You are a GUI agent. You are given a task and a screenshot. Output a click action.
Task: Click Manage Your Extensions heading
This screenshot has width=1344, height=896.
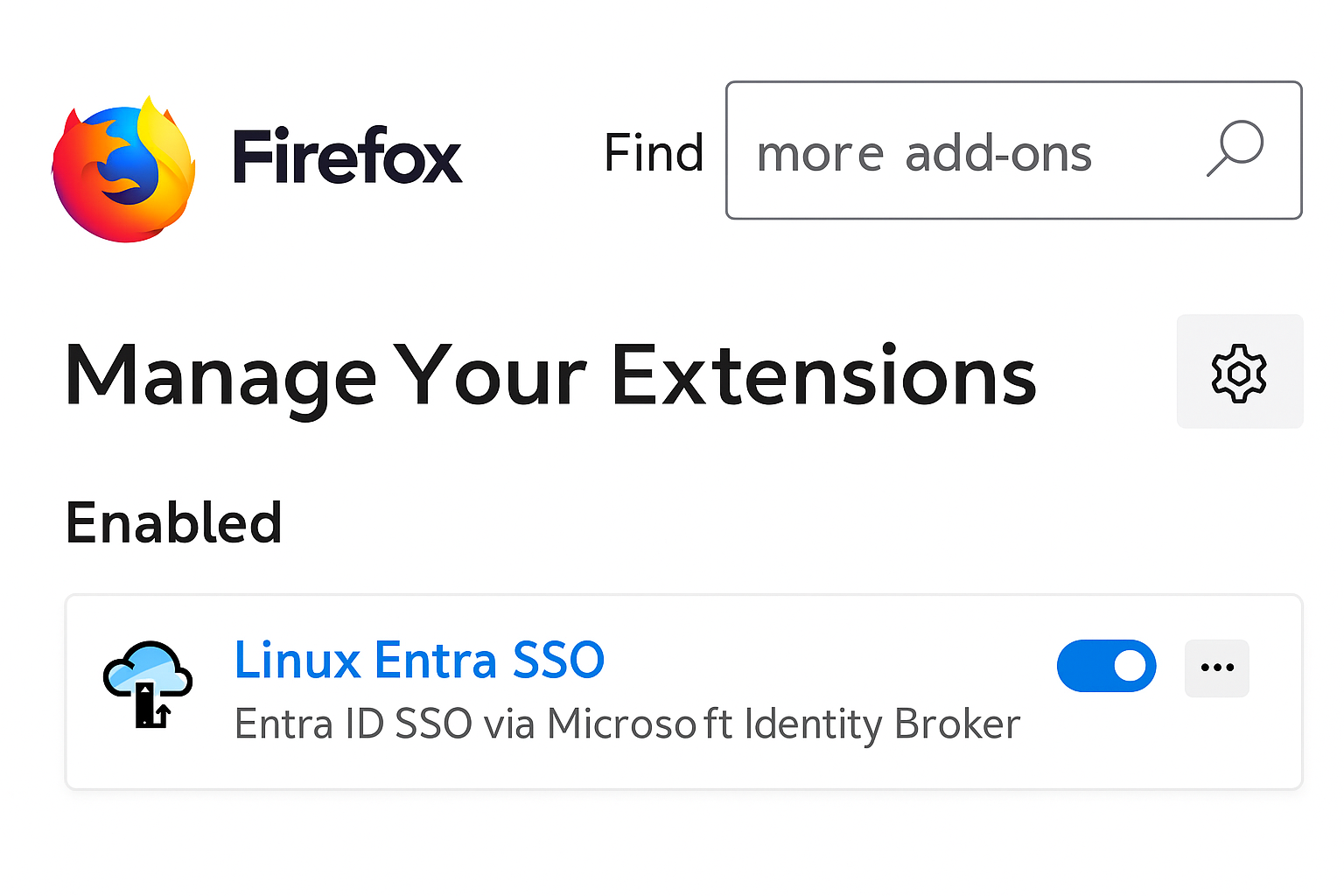[550, 376]
